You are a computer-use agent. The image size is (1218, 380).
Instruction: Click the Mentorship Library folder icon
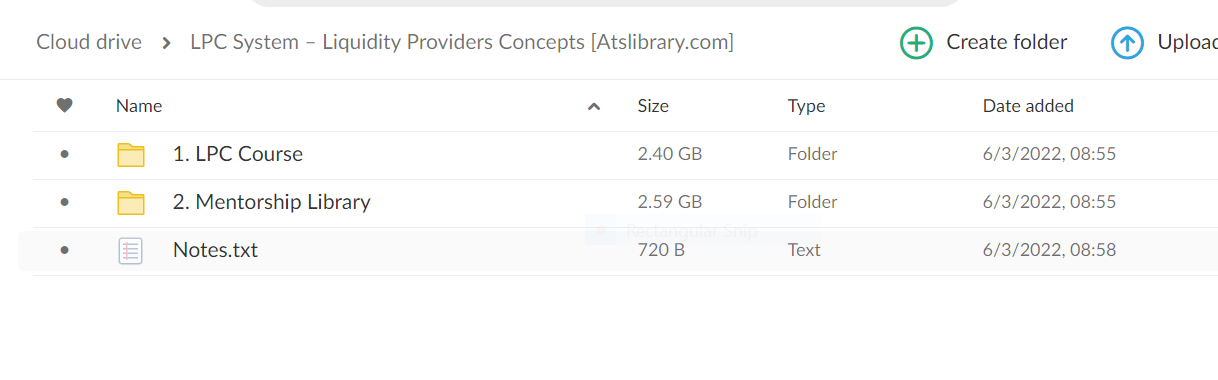[x=131, y=203]
